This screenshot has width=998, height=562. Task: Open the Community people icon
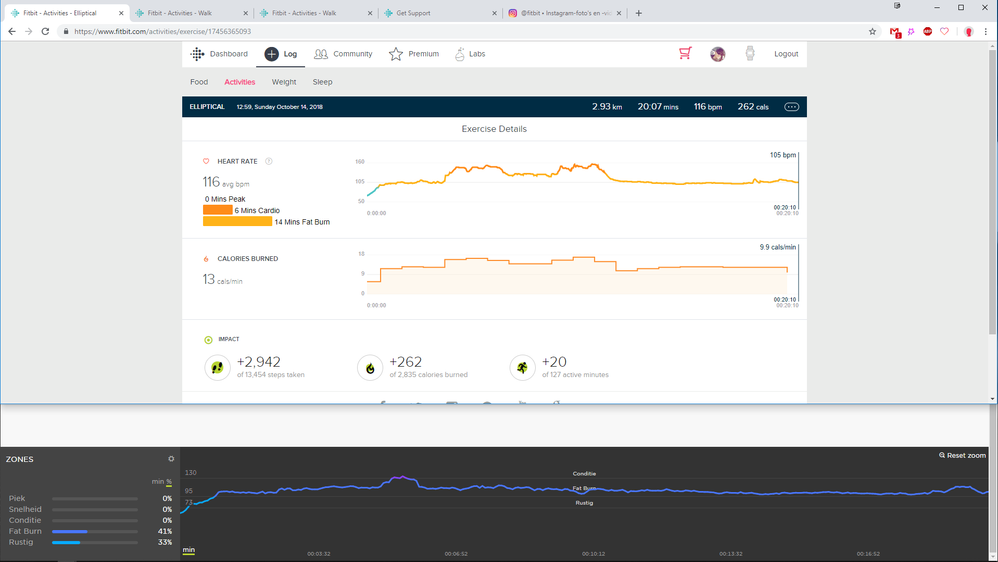(321, 54)
